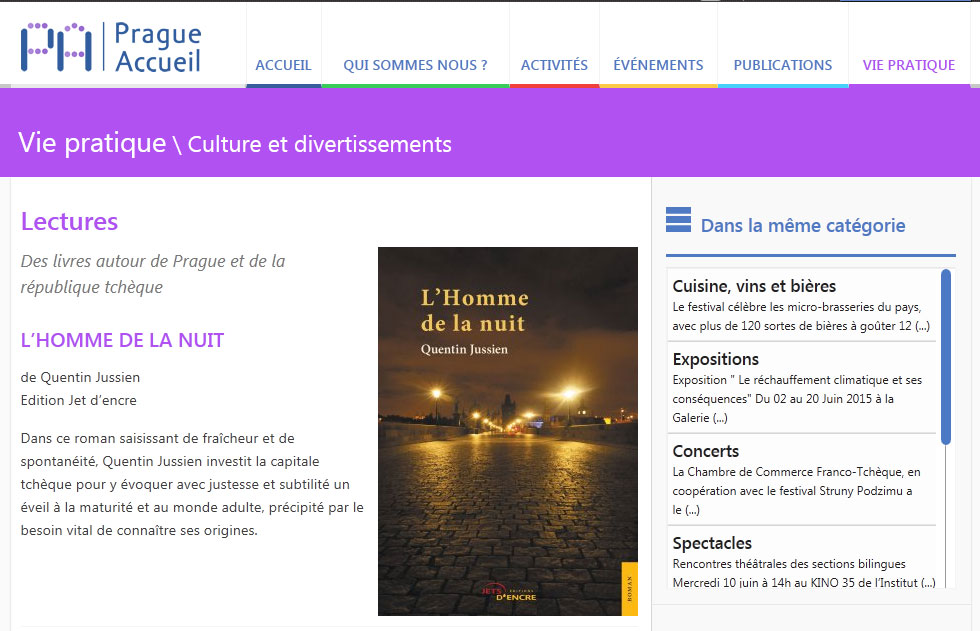
Task: Click the text 'Le réchauffement climatique' description
Action: pyautogui.click(x=798, y=399)
